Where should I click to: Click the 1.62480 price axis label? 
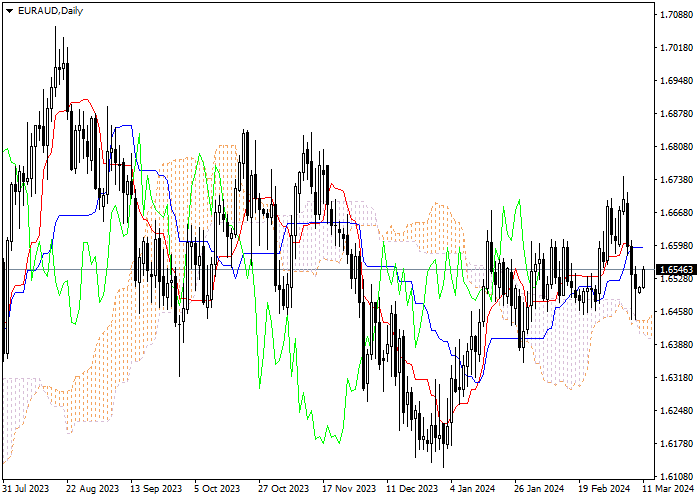point(676,411)
